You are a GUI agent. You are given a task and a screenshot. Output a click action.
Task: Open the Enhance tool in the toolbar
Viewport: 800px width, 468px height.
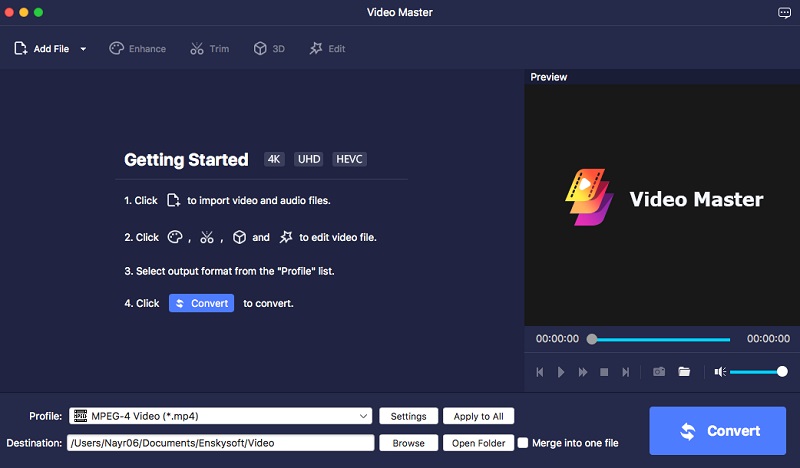[137, 48]
